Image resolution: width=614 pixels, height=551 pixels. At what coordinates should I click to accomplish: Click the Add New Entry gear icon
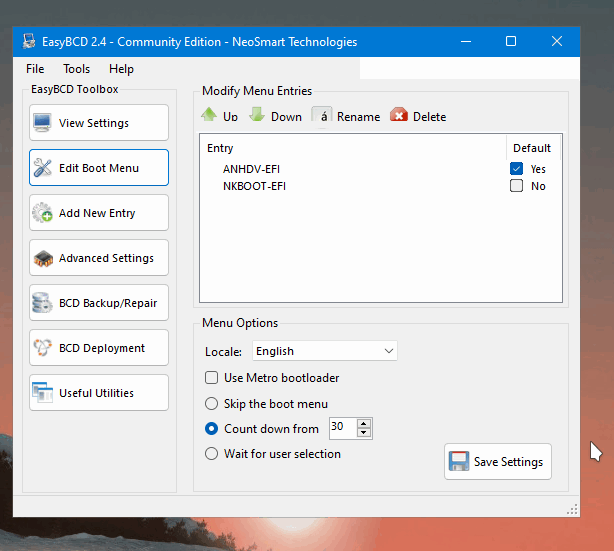point(42,213)
